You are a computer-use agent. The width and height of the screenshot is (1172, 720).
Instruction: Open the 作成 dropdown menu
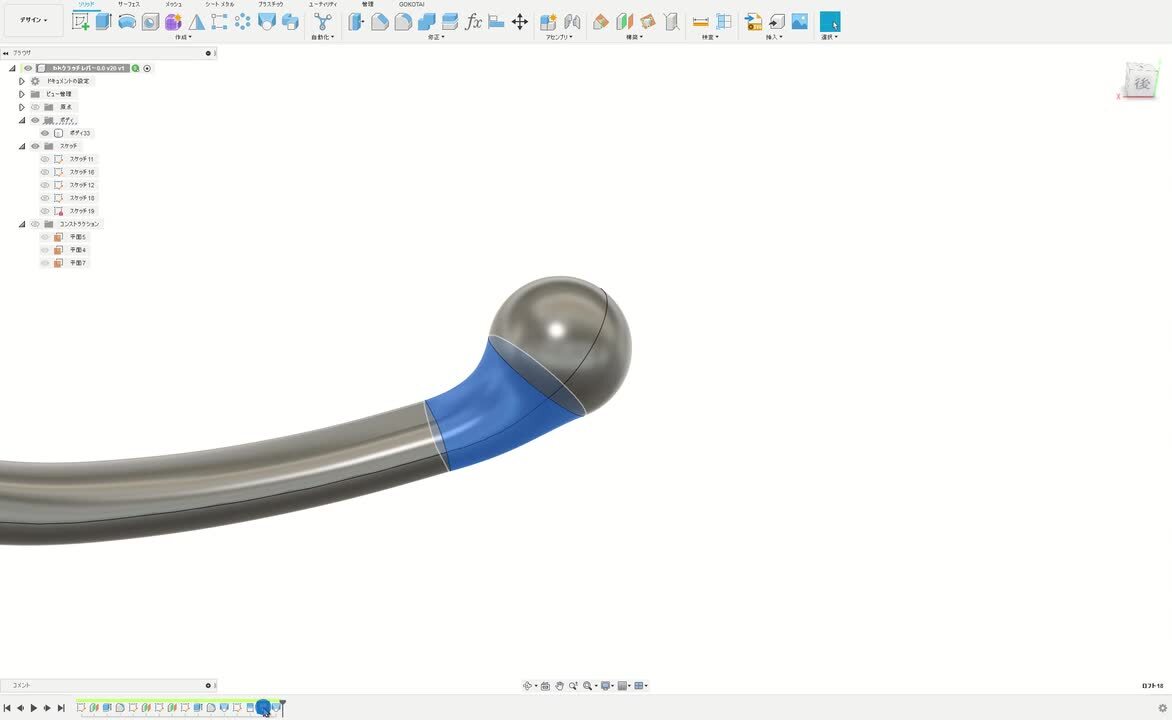(x=182, y=37)
